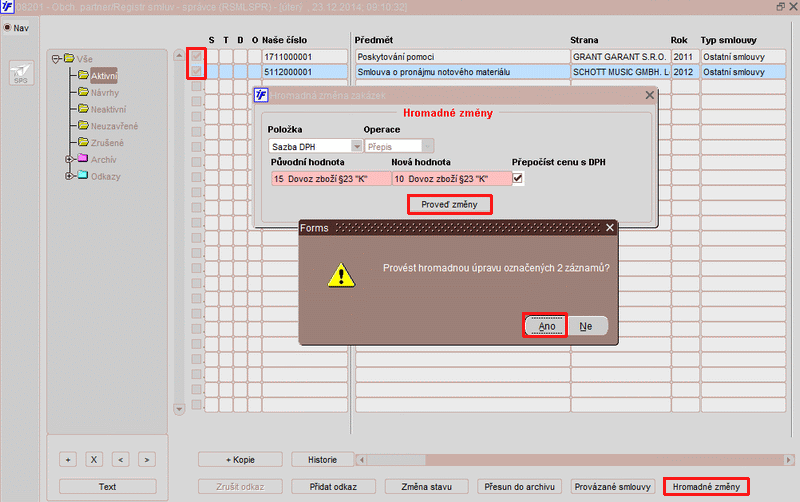
Task: Open the Zrušené folder
Action: [107, 143]
